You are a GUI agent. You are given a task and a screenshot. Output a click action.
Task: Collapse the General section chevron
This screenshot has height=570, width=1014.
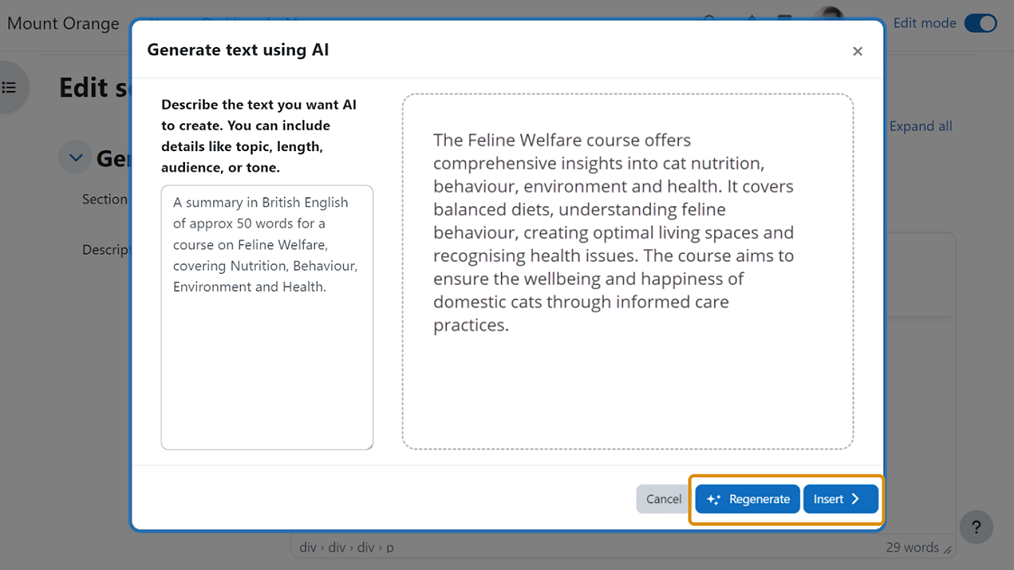point(75,157)
